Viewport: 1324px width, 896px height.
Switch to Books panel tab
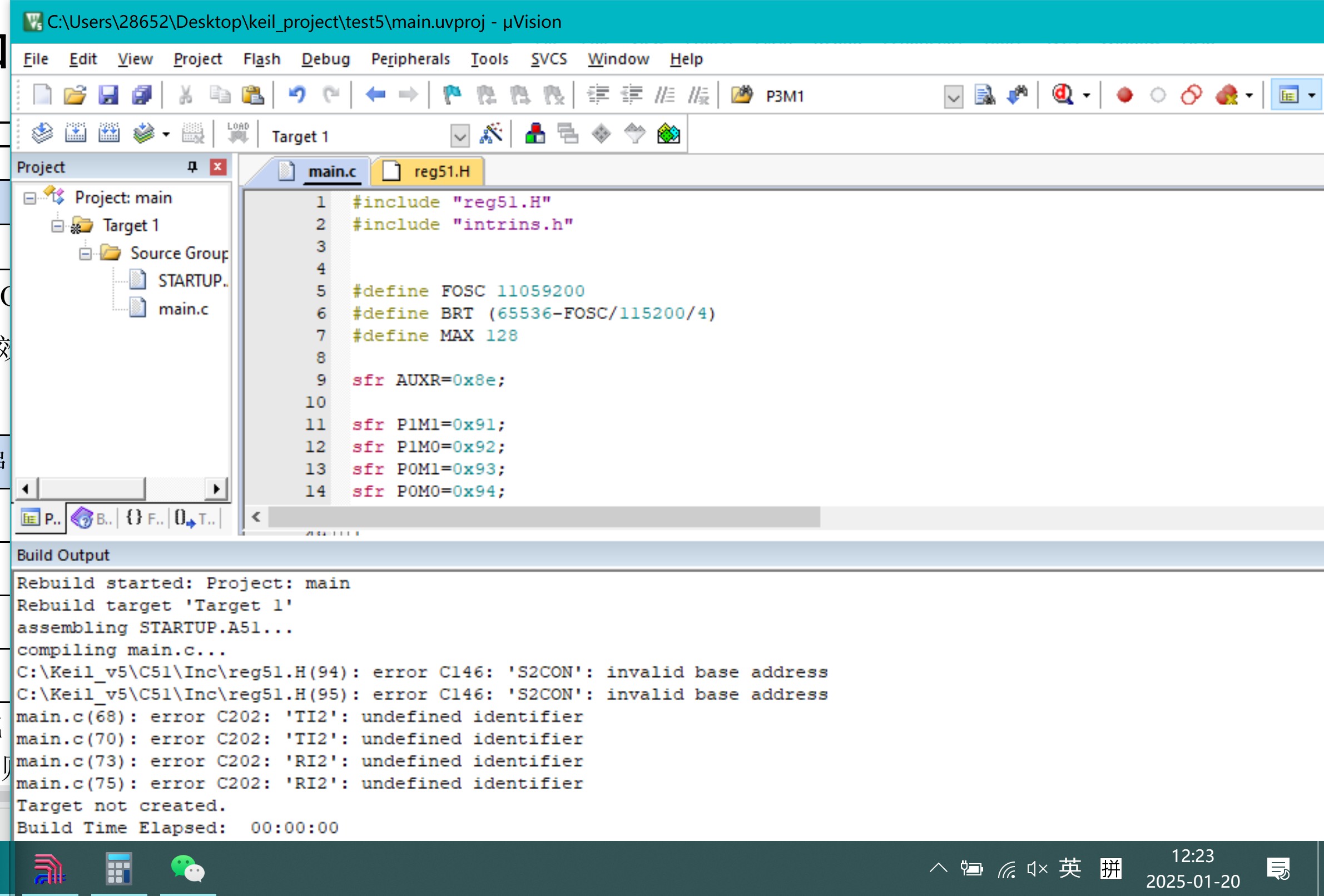(x=92, y=518)
